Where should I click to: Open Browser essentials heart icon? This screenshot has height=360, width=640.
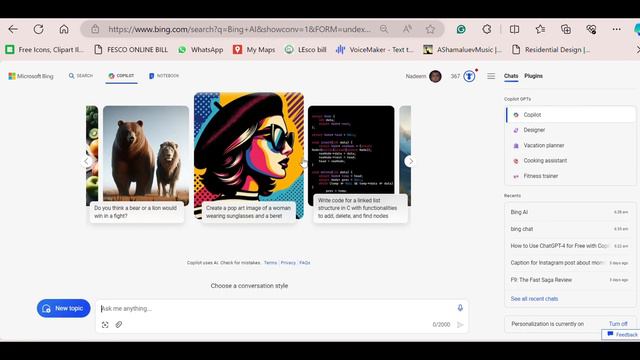point(591,29)
